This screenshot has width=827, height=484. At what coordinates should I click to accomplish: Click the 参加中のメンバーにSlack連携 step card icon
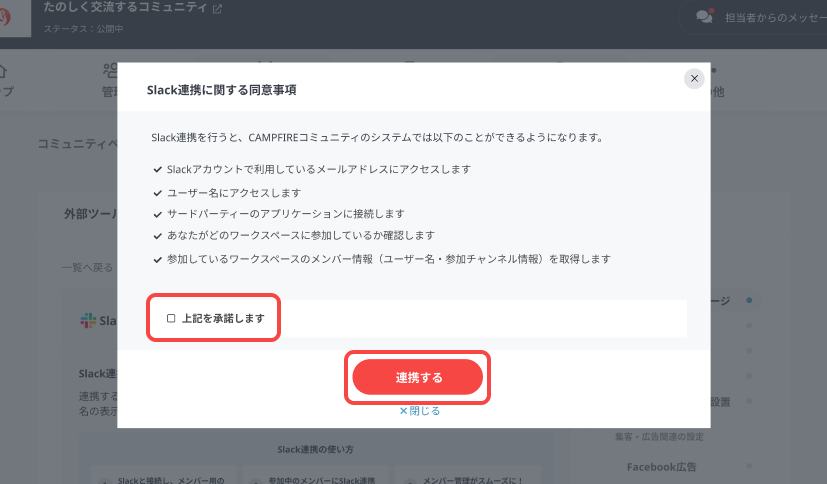pyautogui.click(x=256, y=478)
